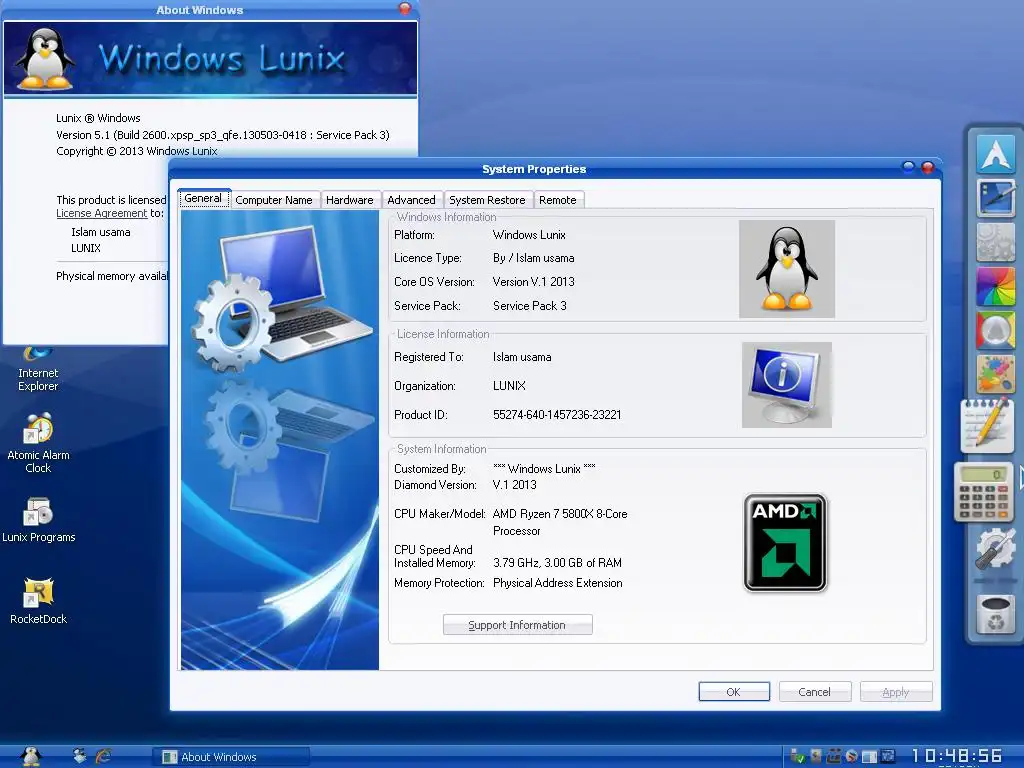
Task: Switch to the Remote tab
Action: [x=558, y=200]
